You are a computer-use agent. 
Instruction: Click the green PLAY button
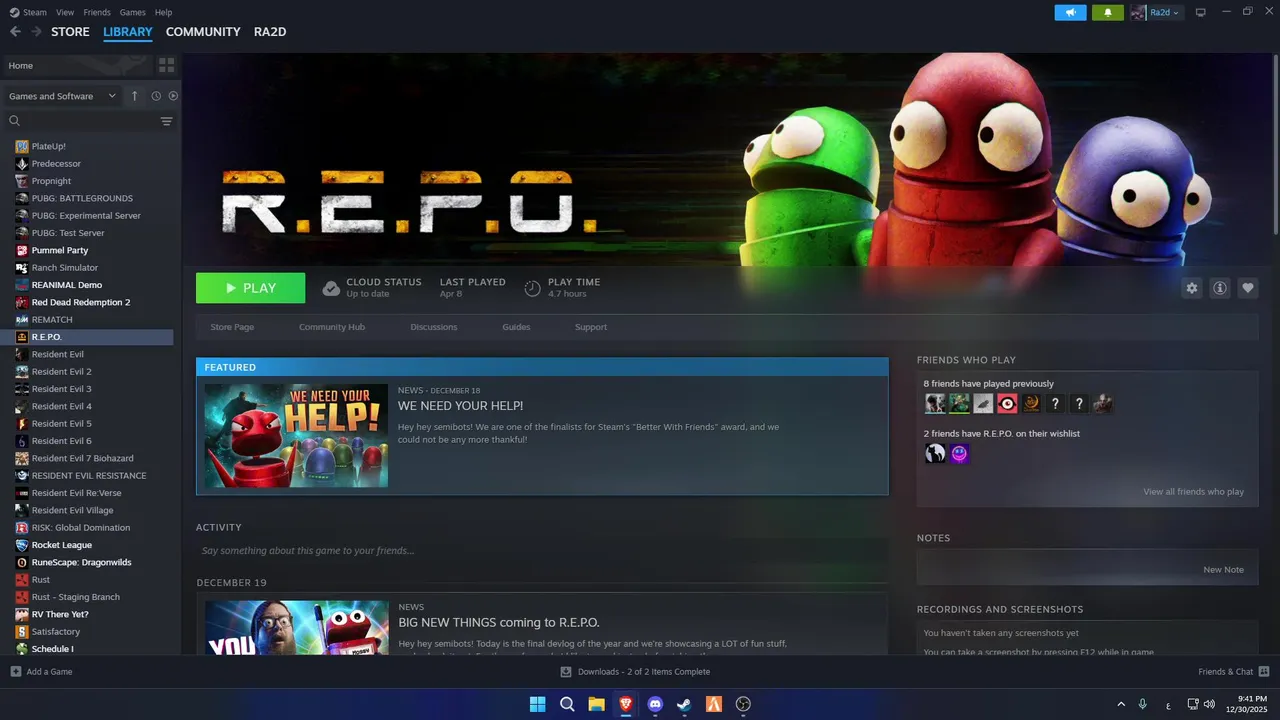(x=250, y=288)
